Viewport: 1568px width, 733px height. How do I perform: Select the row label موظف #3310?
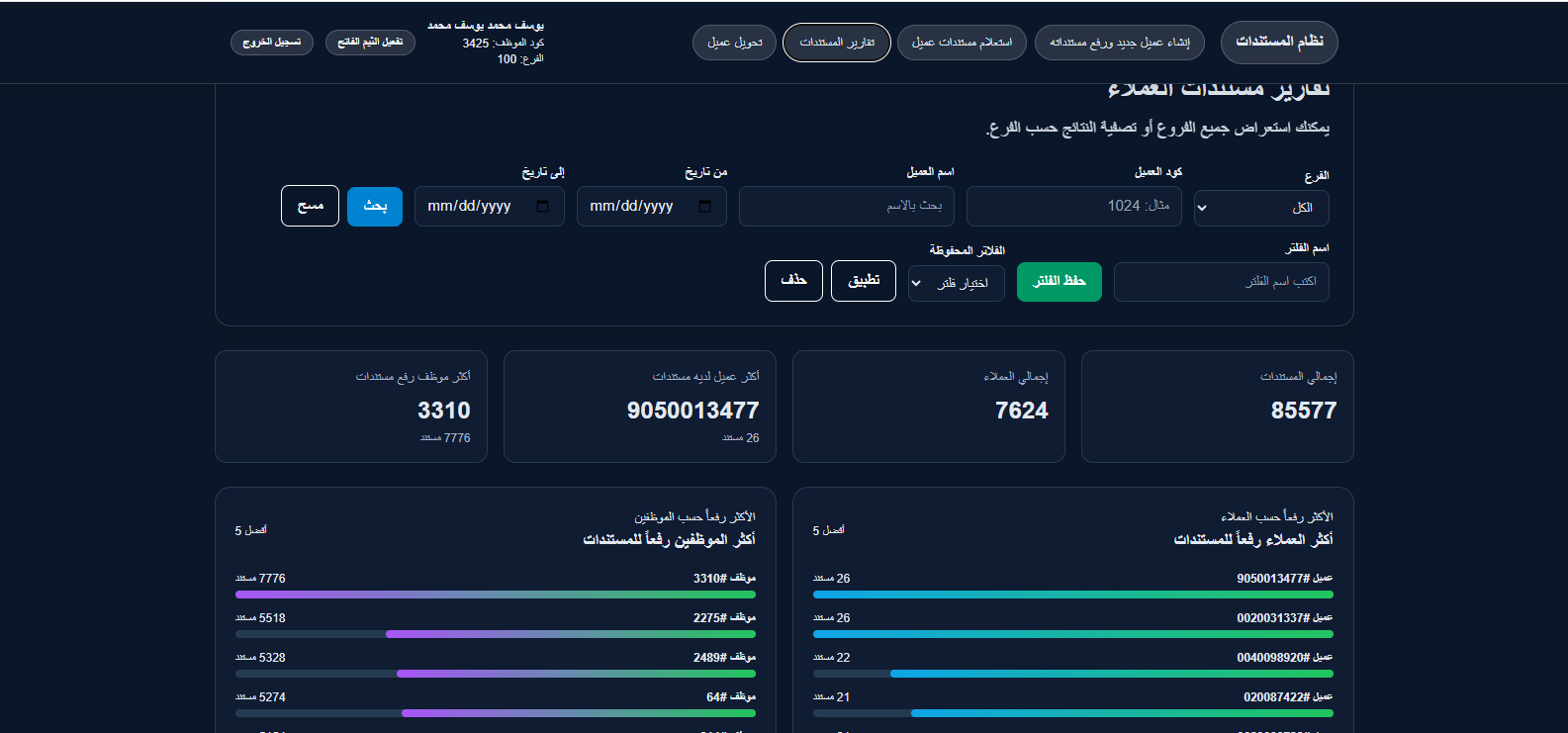click(x=724, y=579)
